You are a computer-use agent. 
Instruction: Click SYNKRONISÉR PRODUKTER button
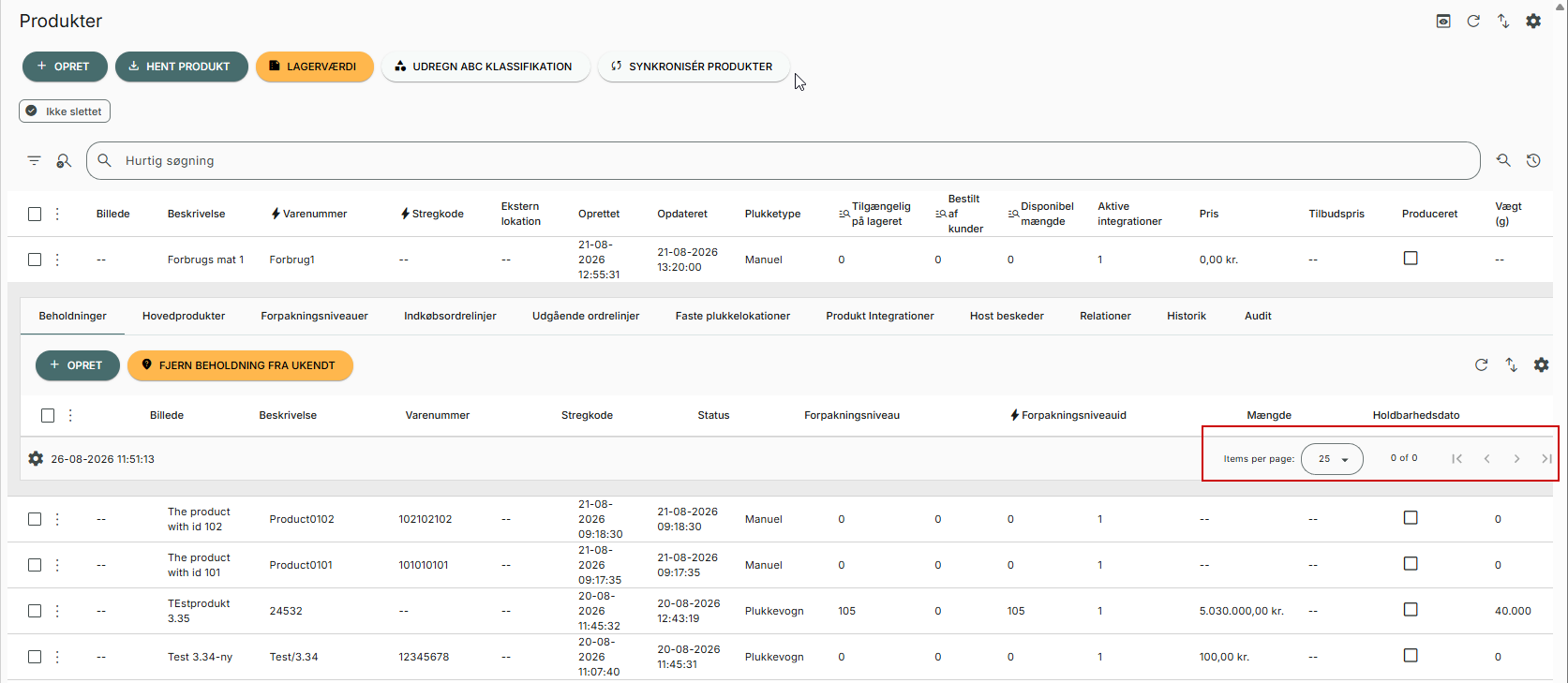pyautogui.click(x=694, y=67)
